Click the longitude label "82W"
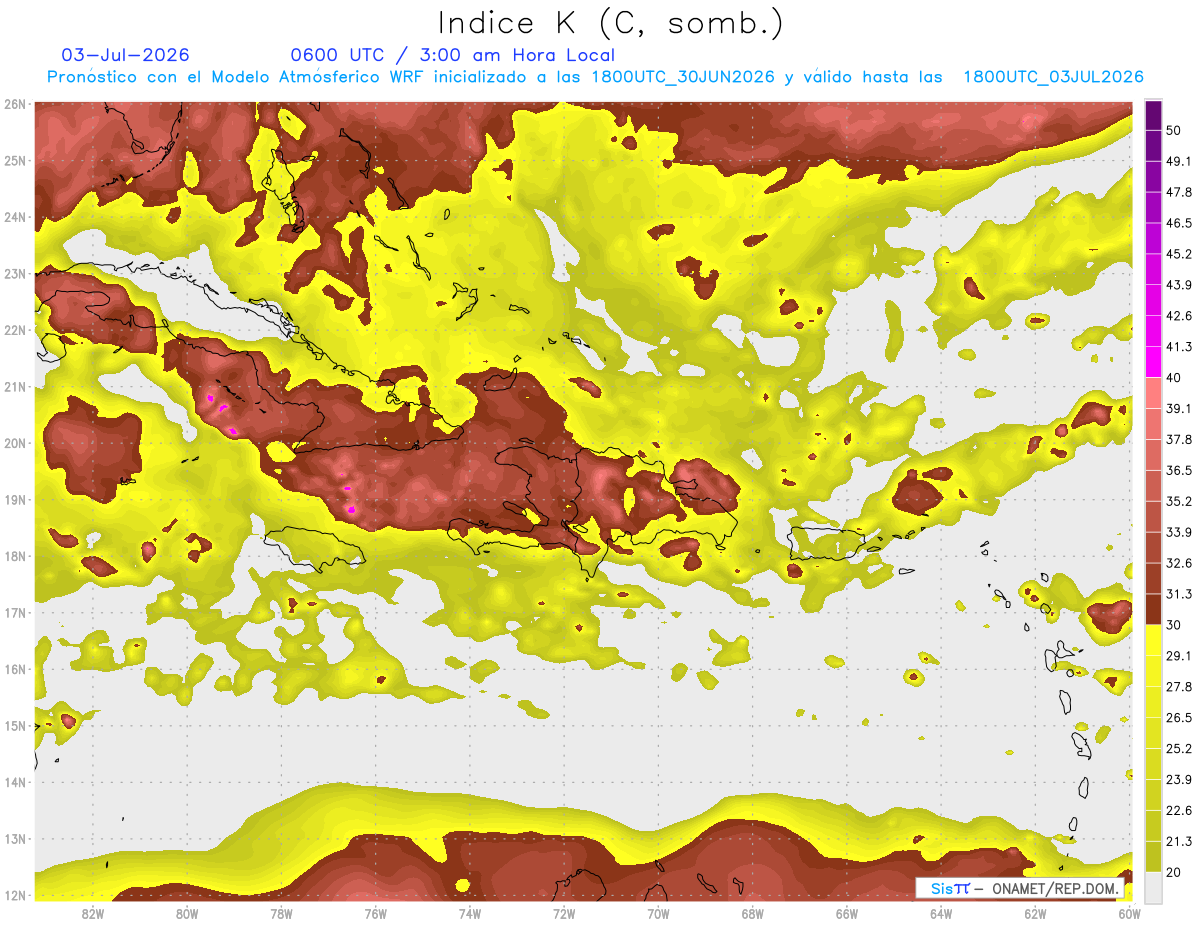 (93, 913)
